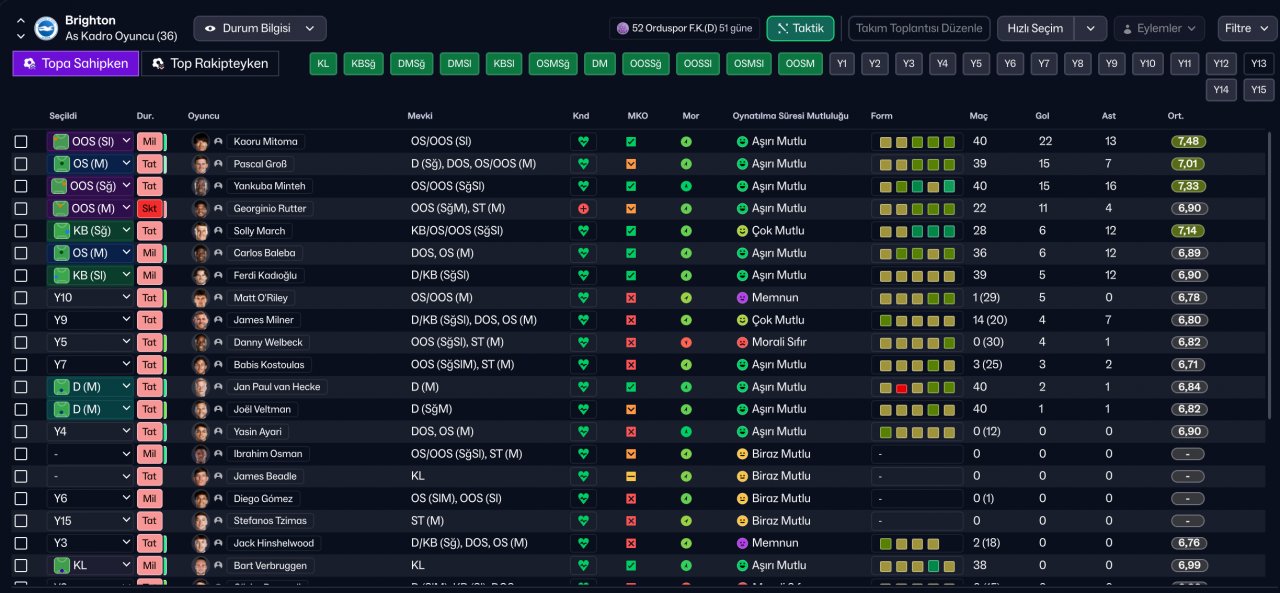
Task: Switch to the Top Rakipteyken tab
Action: pyautogui.click(x=210, y=64)
